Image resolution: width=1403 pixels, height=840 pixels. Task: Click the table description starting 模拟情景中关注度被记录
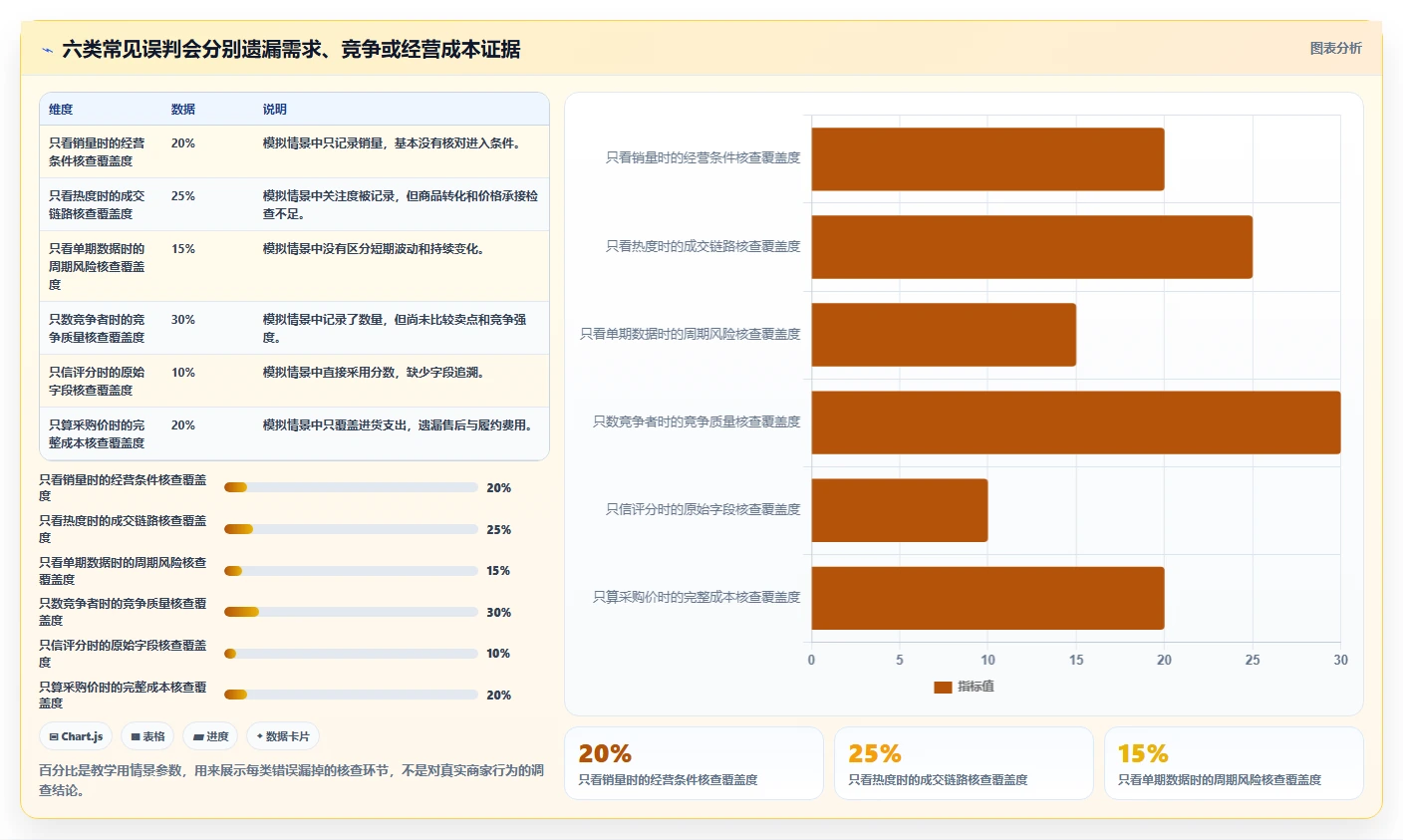[x=401, y=204]
